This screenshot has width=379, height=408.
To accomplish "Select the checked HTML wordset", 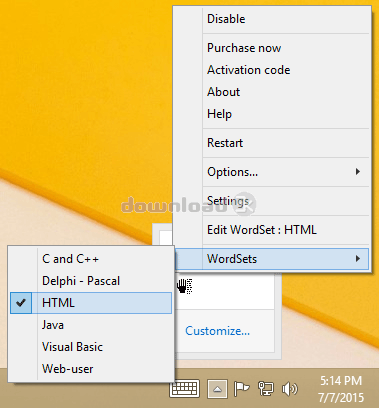I will (x=91, y=303).
